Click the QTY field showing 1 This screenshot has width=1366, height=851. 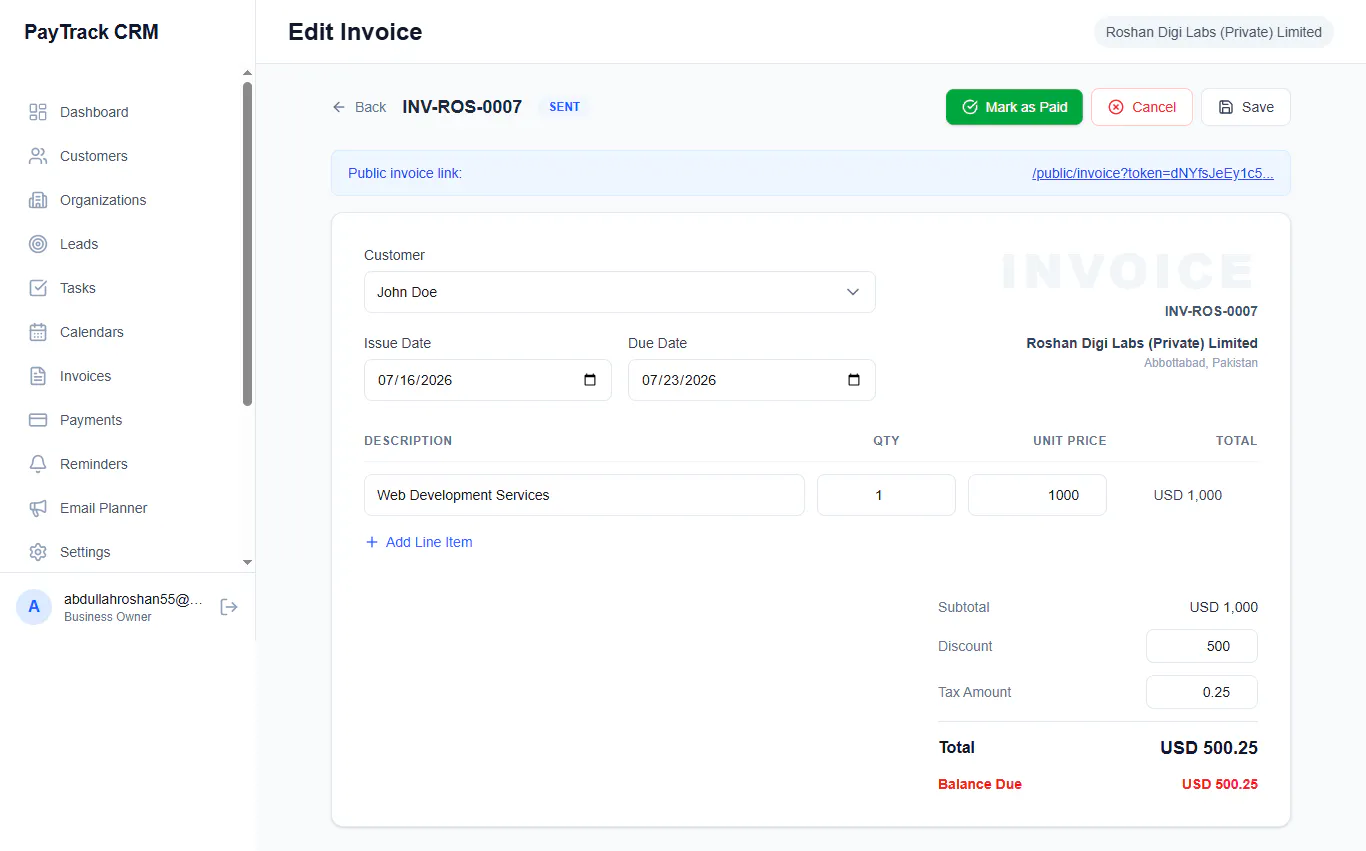point(886,495)
